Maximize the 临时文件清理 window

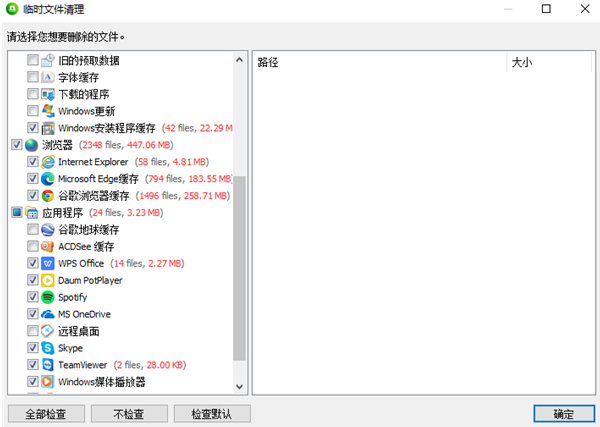click(546, 9)
